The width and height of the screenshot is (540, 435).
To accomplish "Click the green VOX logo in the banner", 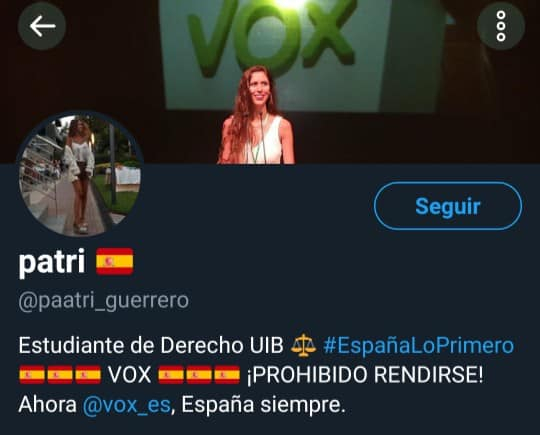I will tap(272, 34).
